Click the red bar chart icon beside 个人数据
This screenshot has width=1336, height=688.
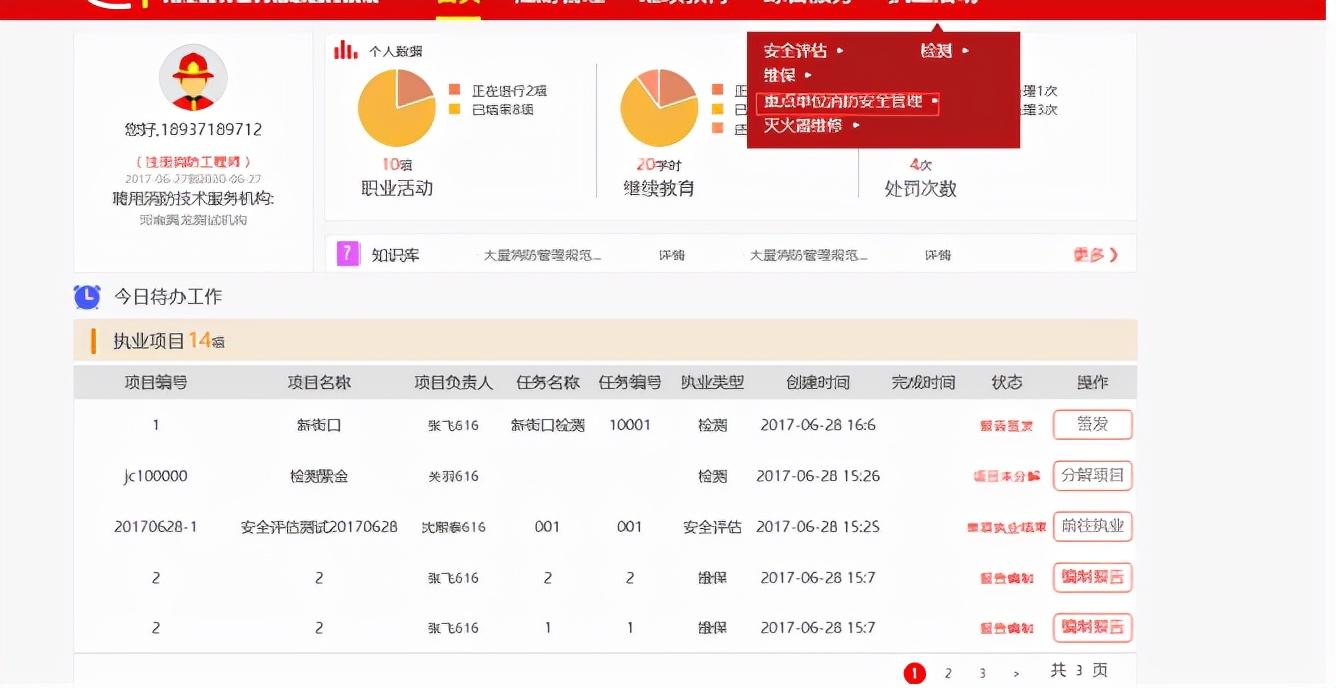point(346,50)
